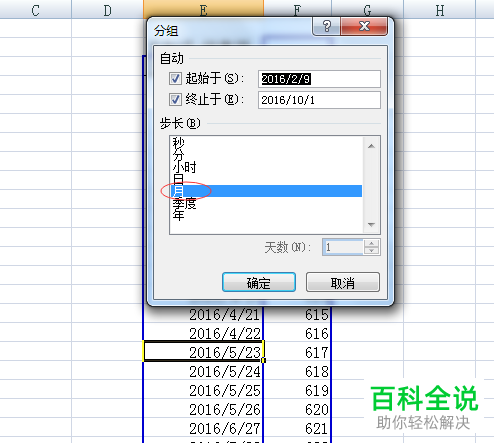
Task: Click cell with date 2016/5/25
Action: (x=203, y=390)
